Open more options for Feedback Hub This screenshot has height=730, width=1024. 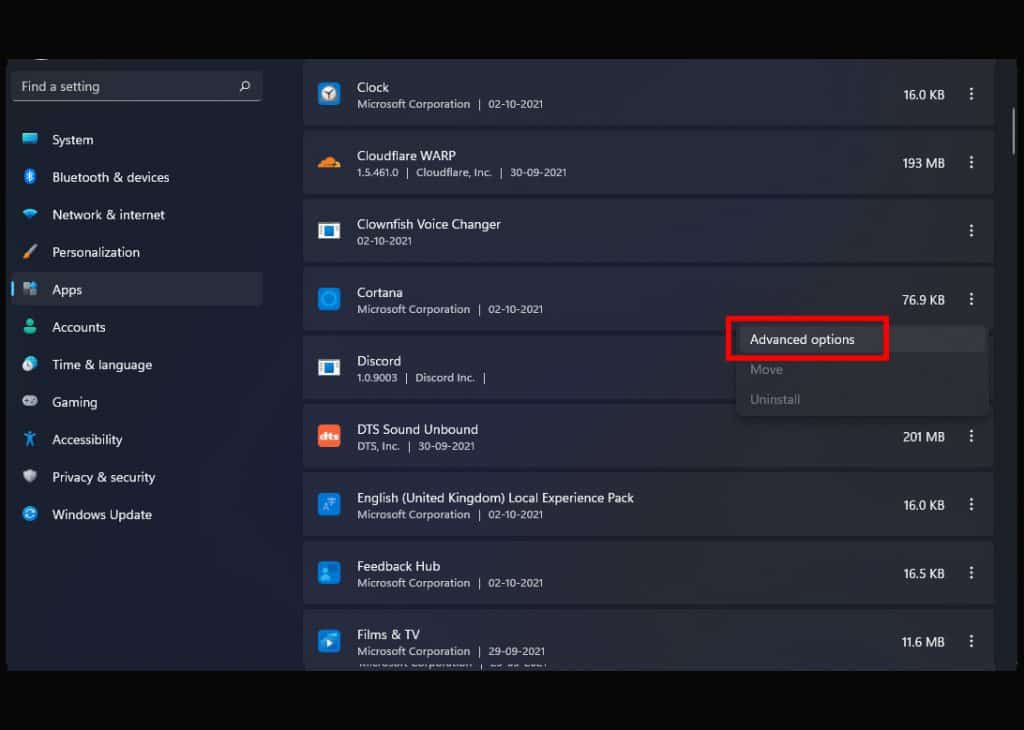click(x=971, y=573)
